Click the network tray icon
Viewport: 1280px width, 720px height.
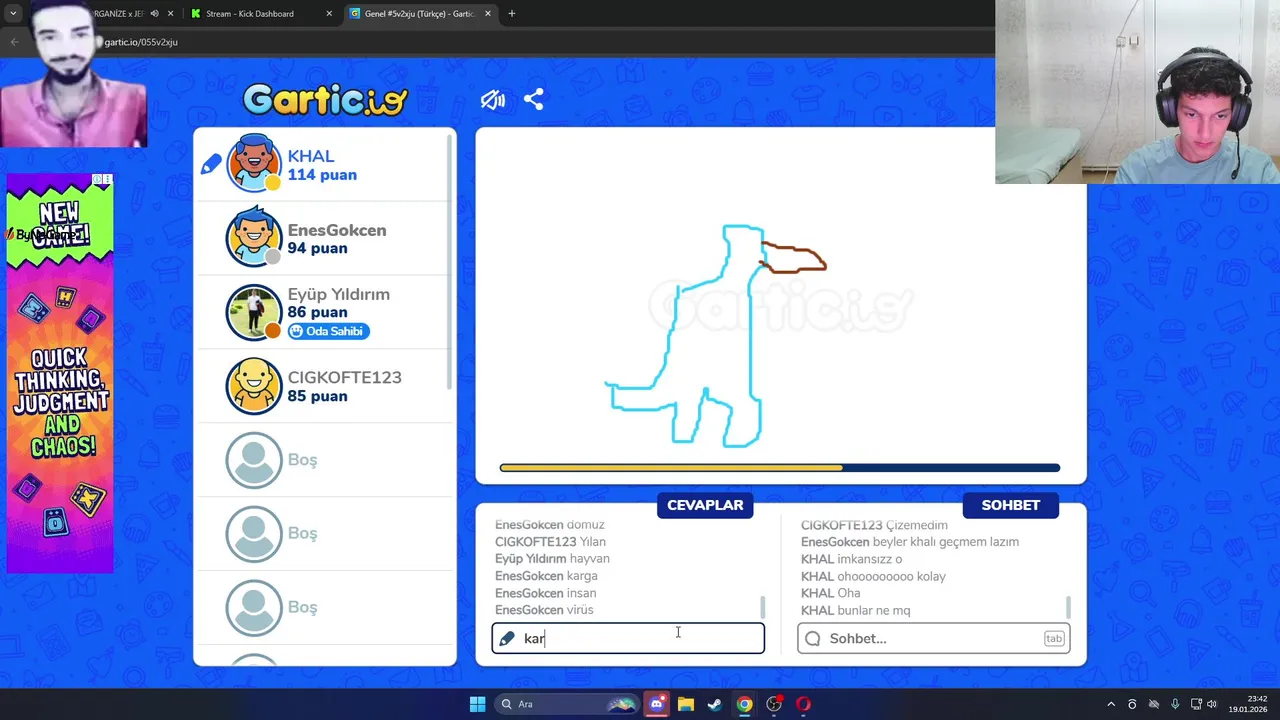[x=1195, y=704]
